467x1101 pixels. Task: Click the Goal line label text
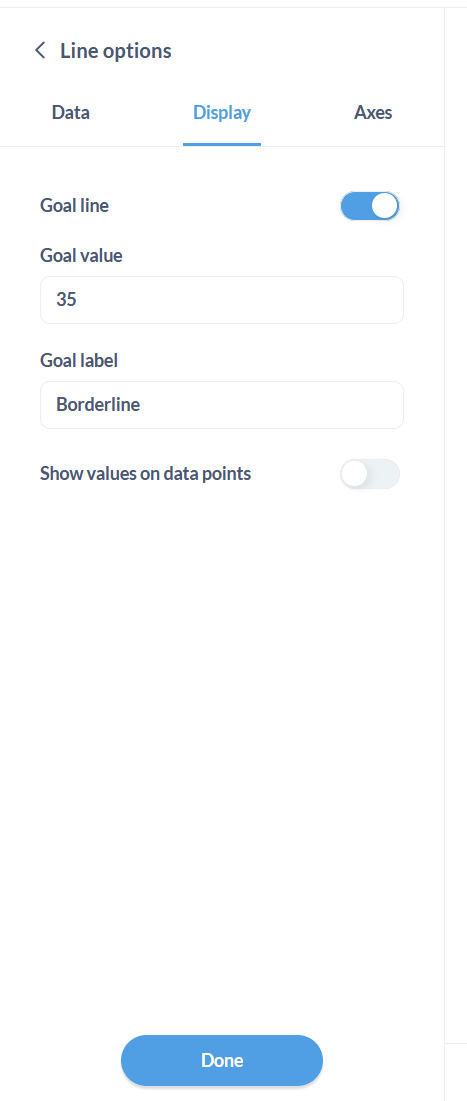(74, 206)
